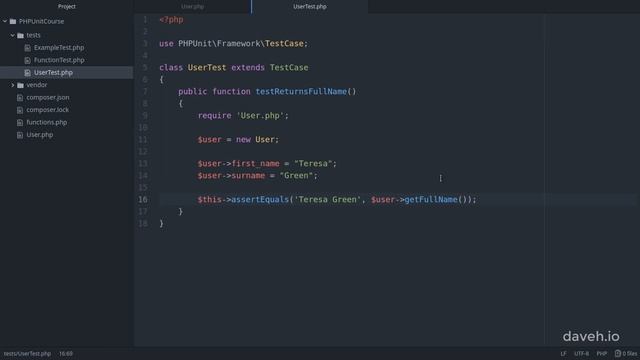Open functions.php from the tree
640x360 pixels.
click(x=47, y=122)
